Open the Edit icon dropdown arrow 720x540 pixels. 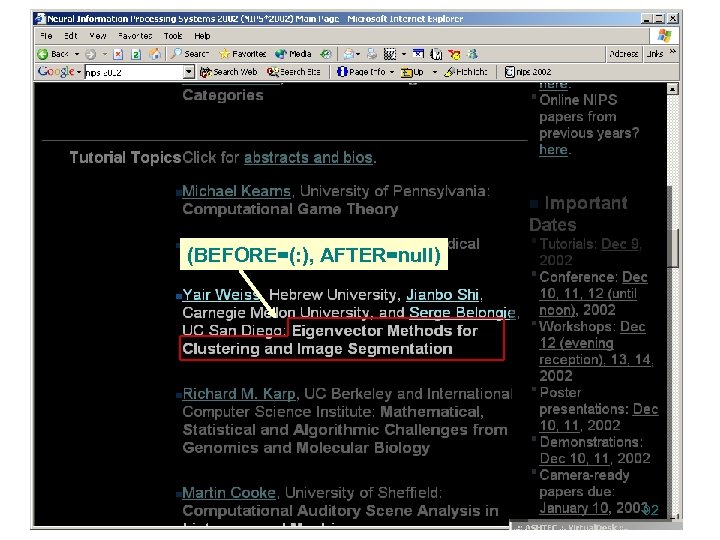pyautogui.click(x=404, y=54)
